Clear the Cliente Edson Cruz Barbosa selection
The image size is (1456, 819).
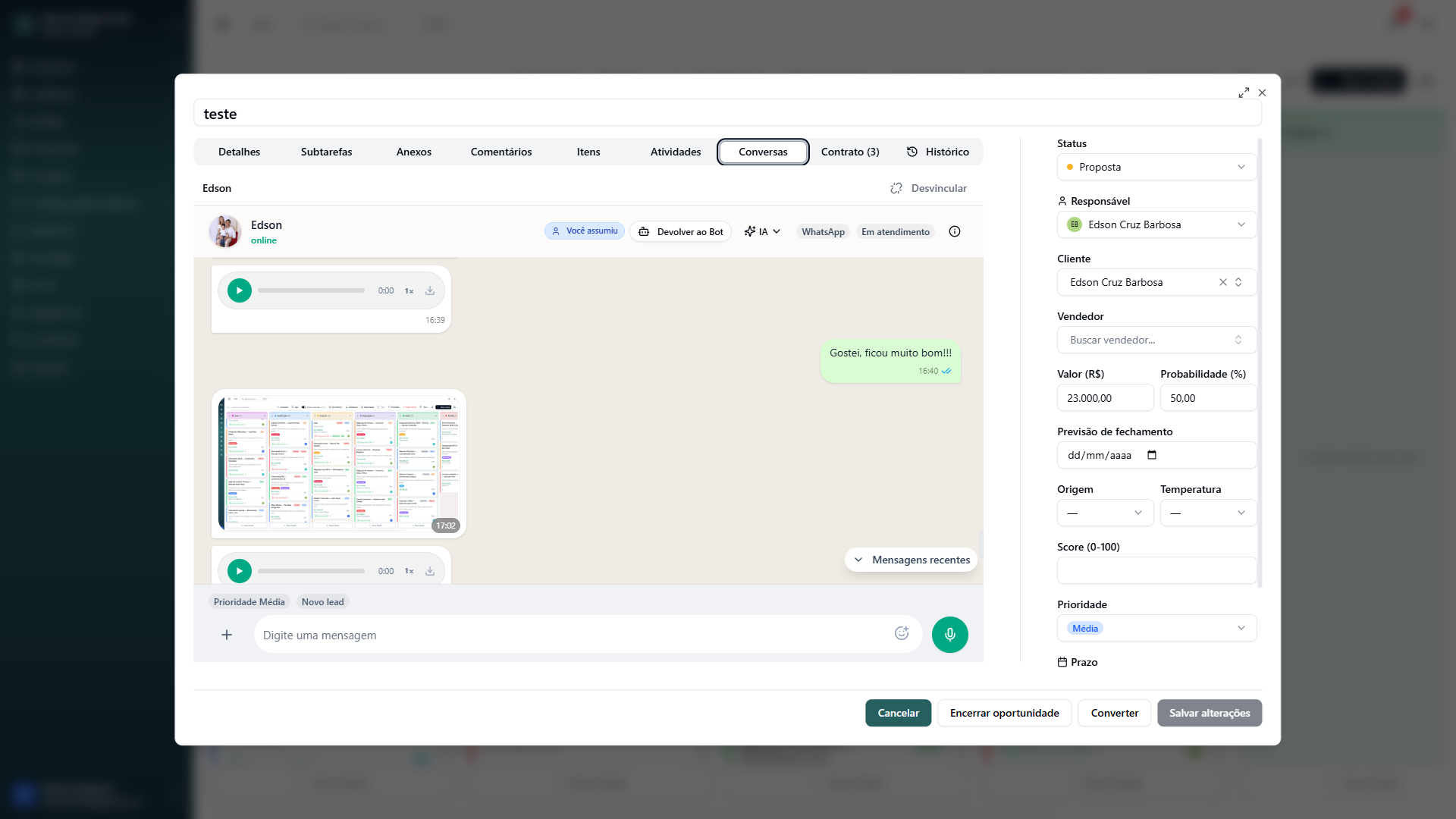pyautogui.click(x=1222, y=282)
